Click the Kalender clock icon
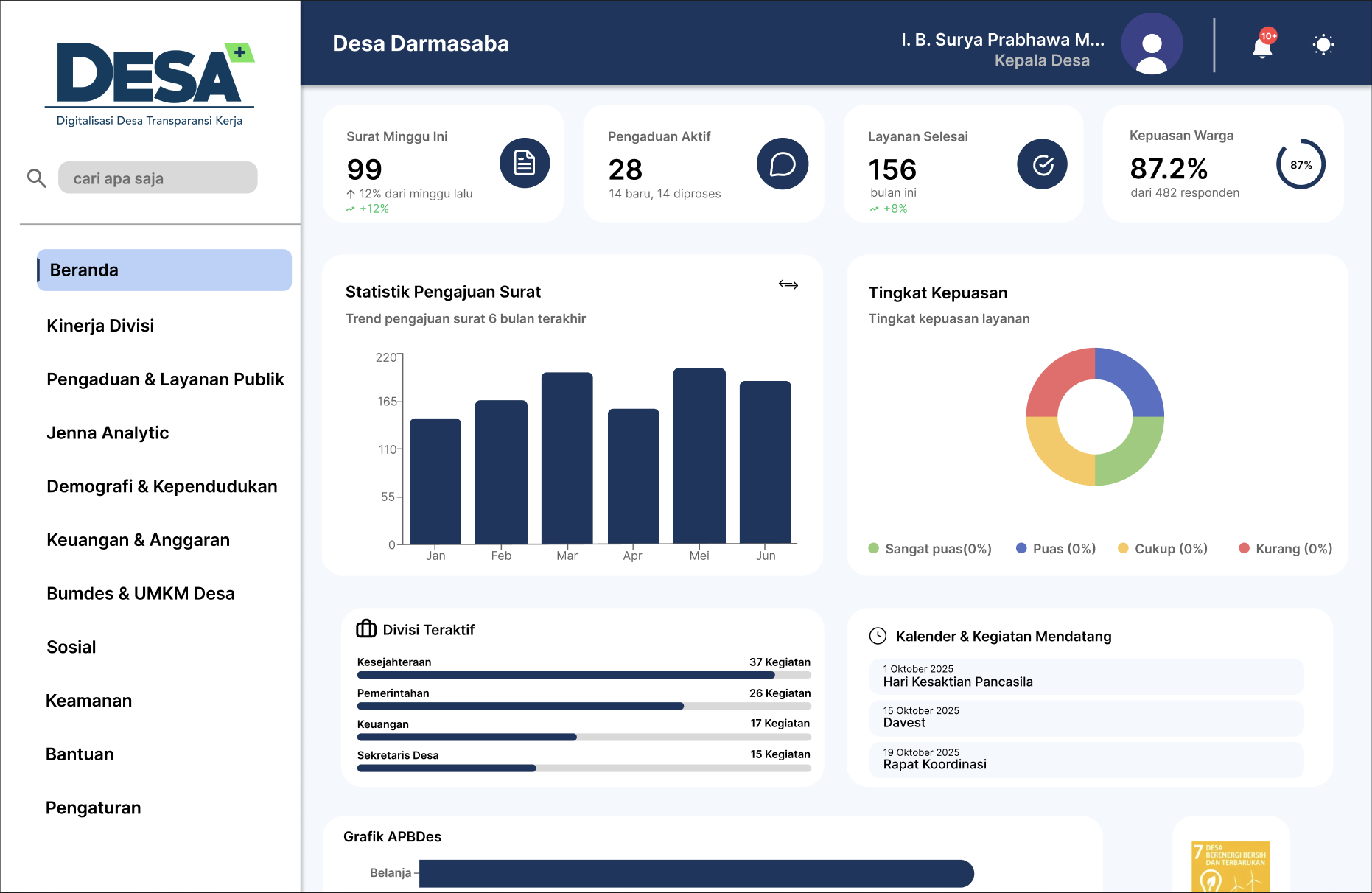Viewport: 1372px width, 893px height. [x=878, y=636]
